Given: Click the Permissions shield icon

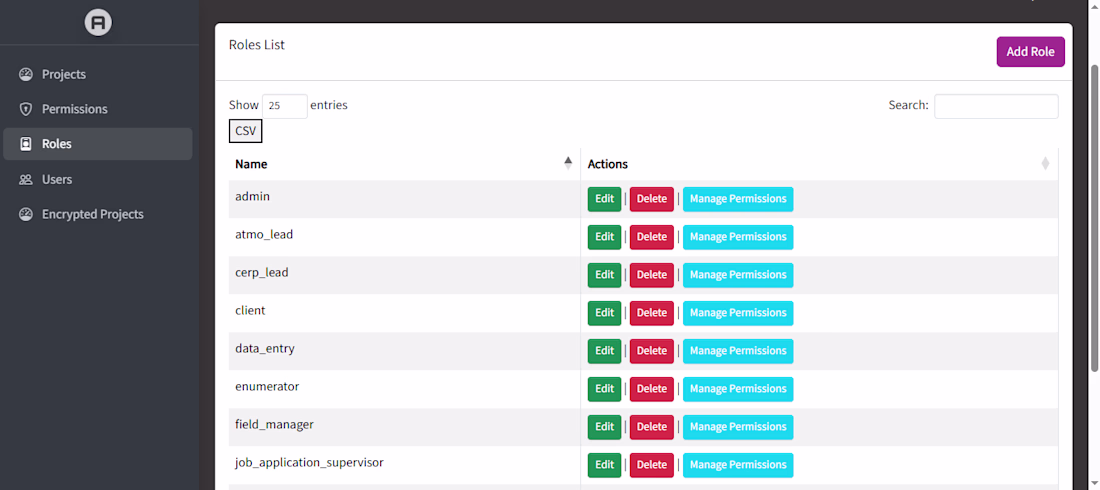Looking at the screenshot, I should (x=26, y=110).
